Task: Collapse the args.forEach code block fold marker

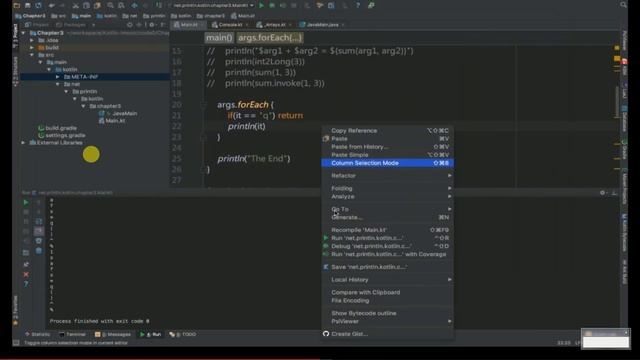Action: point(204,105)
